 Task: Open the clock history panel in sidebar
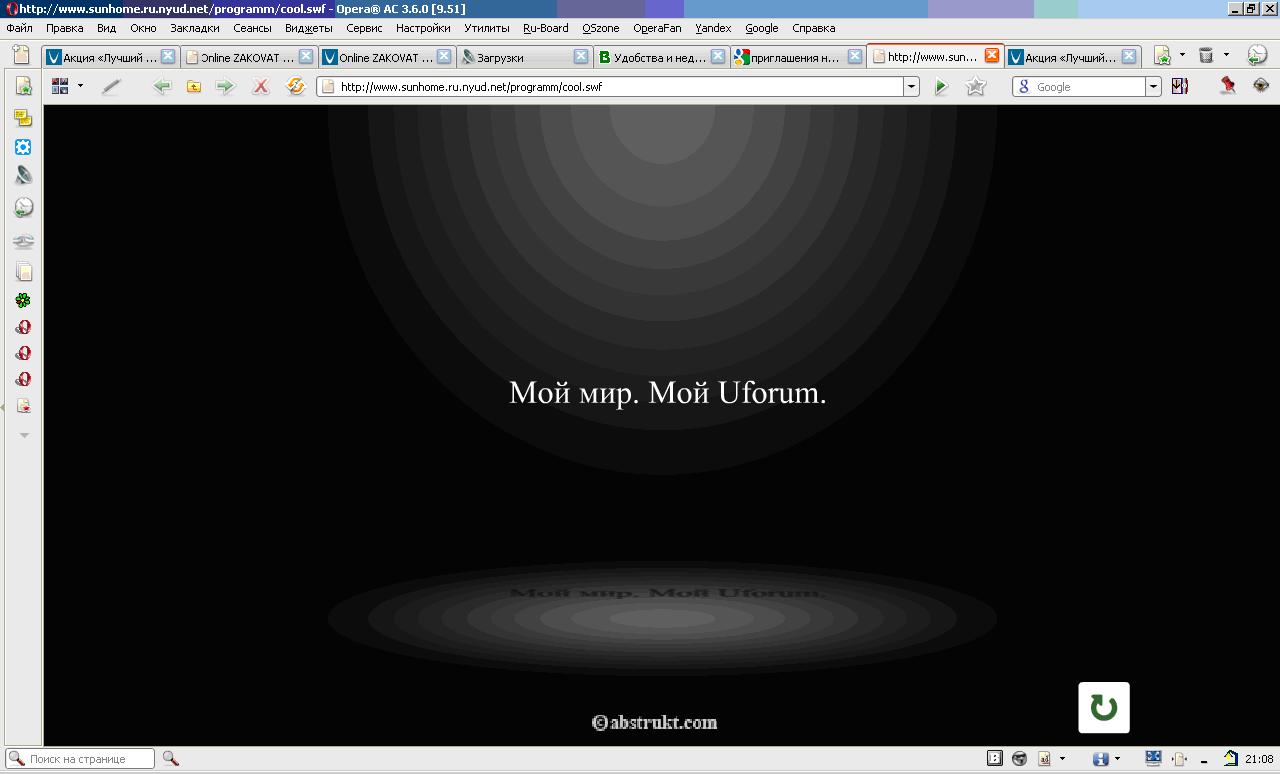click(23, 207)
